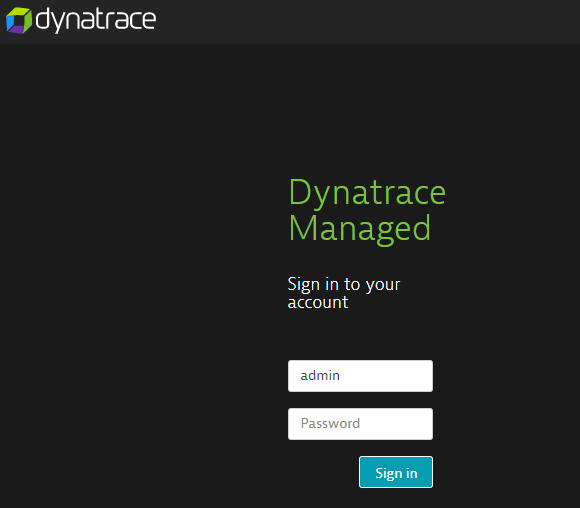The image size is (580, 508).
Task: Click the word Managed in the title
Action: (360, 229)
